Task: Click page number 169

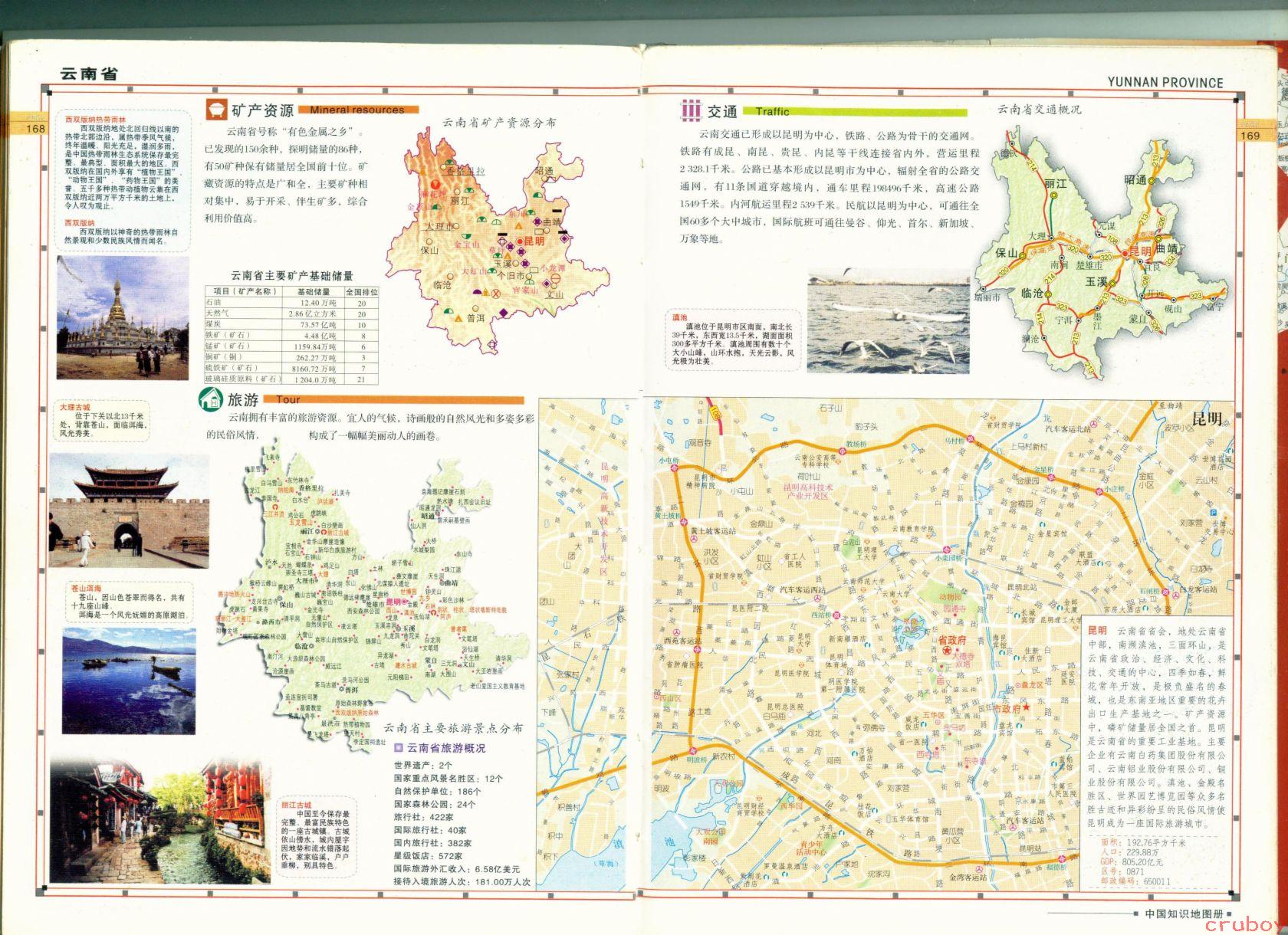Action: click(1250, 136)
